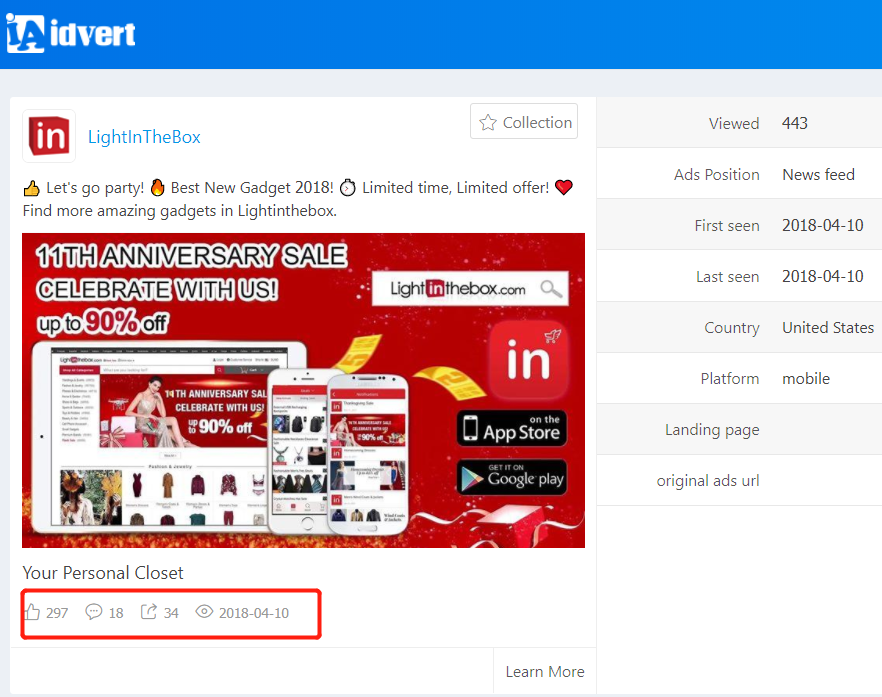Viewport: 882px width, 697px height.
Task: Click the fire emoji in ad text
Action: (x=158, y=187)
